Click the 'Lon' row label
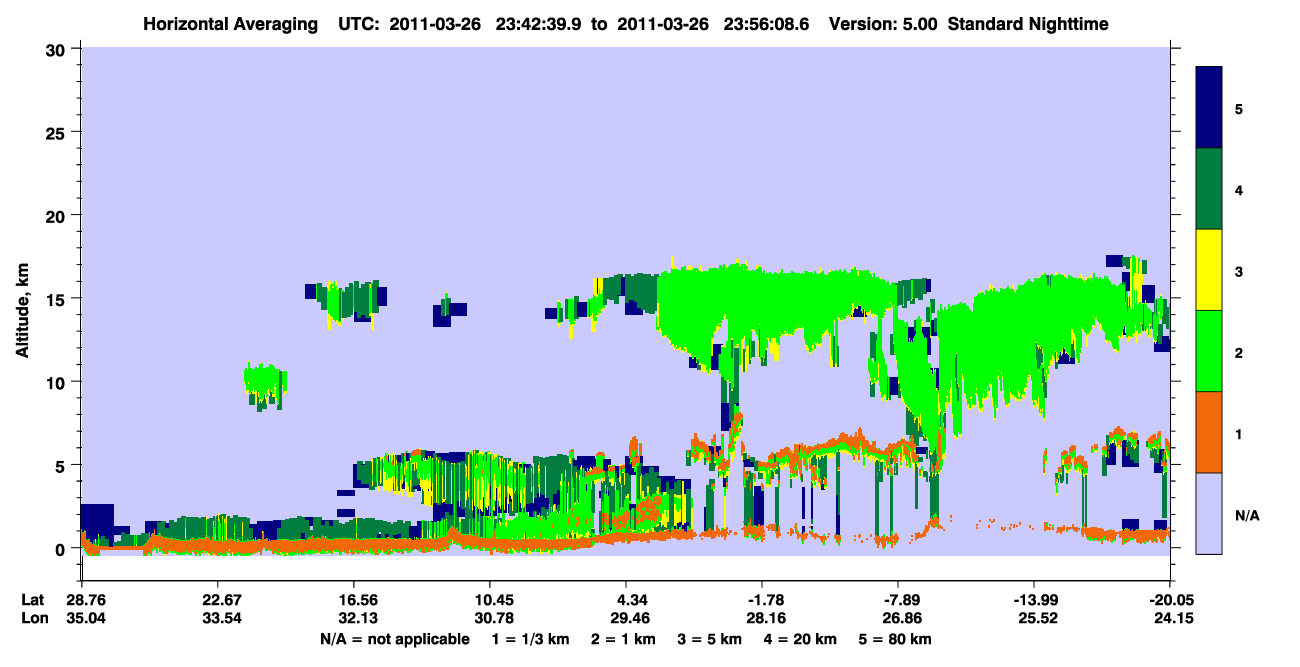 33,619
